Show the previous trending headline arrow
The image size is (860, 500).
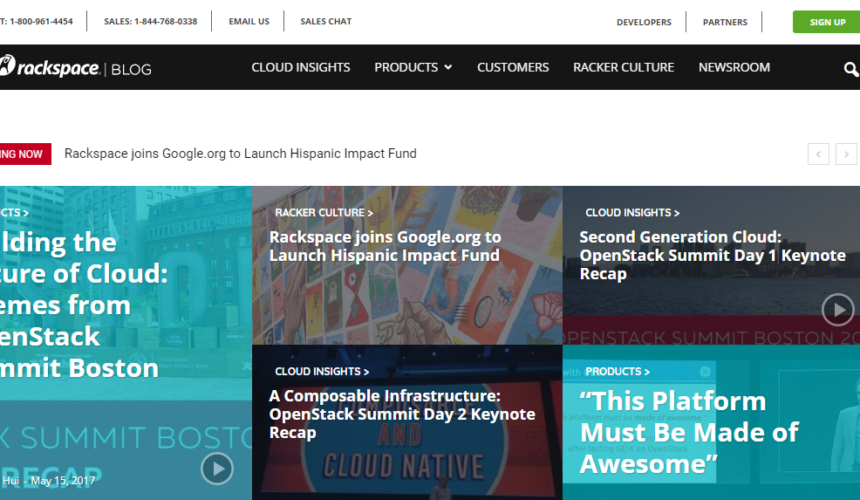click(x=818, y=154)
